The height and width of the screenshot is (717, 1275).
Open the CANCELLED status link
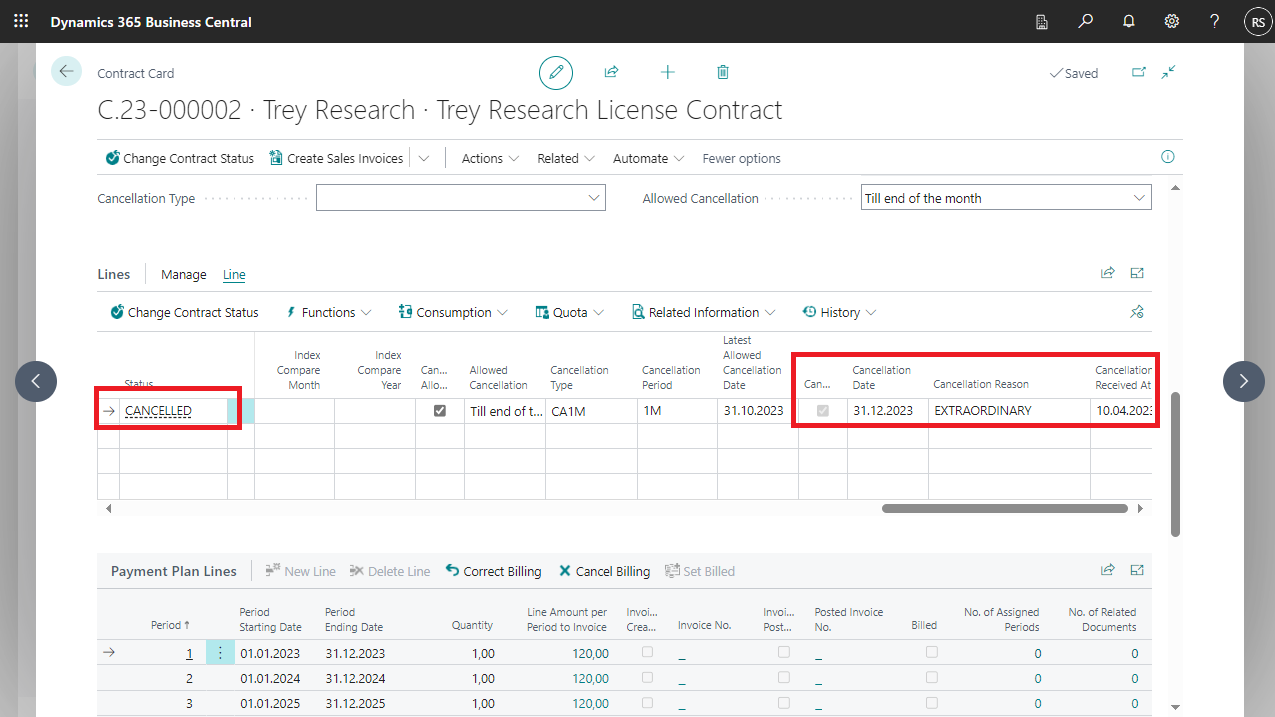click(158, 410)
